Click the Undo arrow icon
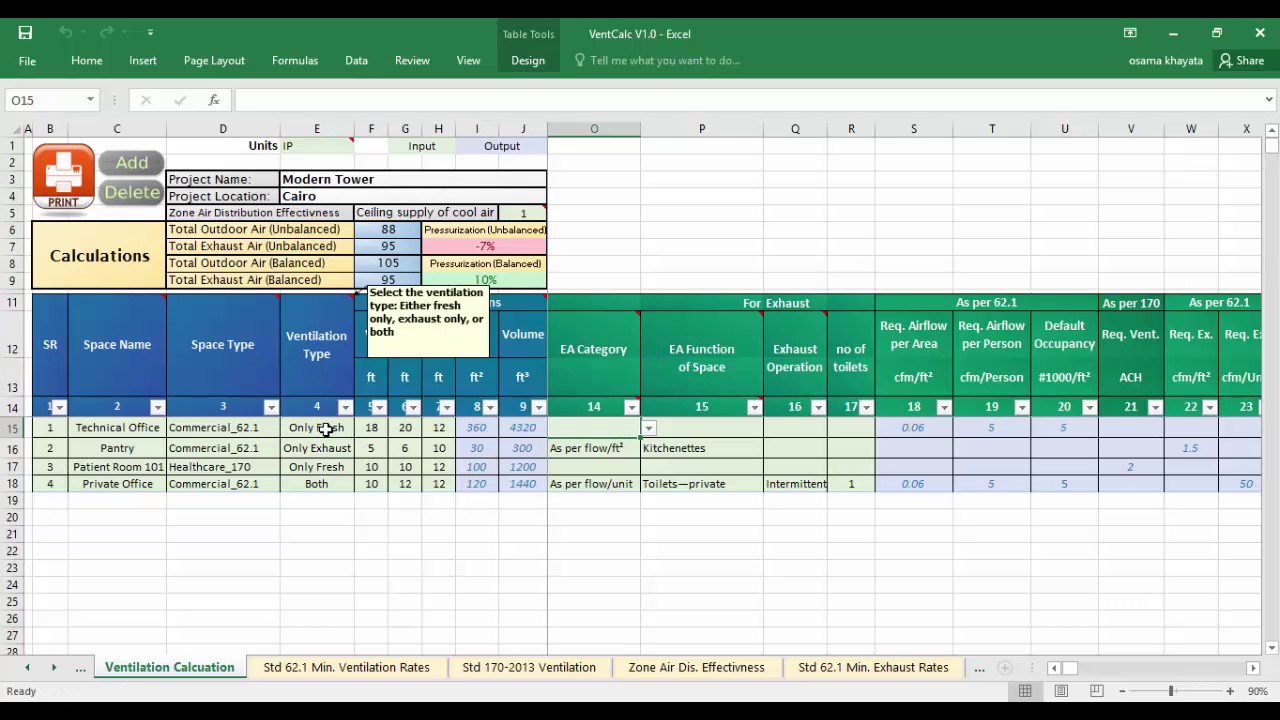The height and width of the screenshot is (720, 1280). click(x=65, y=33)
